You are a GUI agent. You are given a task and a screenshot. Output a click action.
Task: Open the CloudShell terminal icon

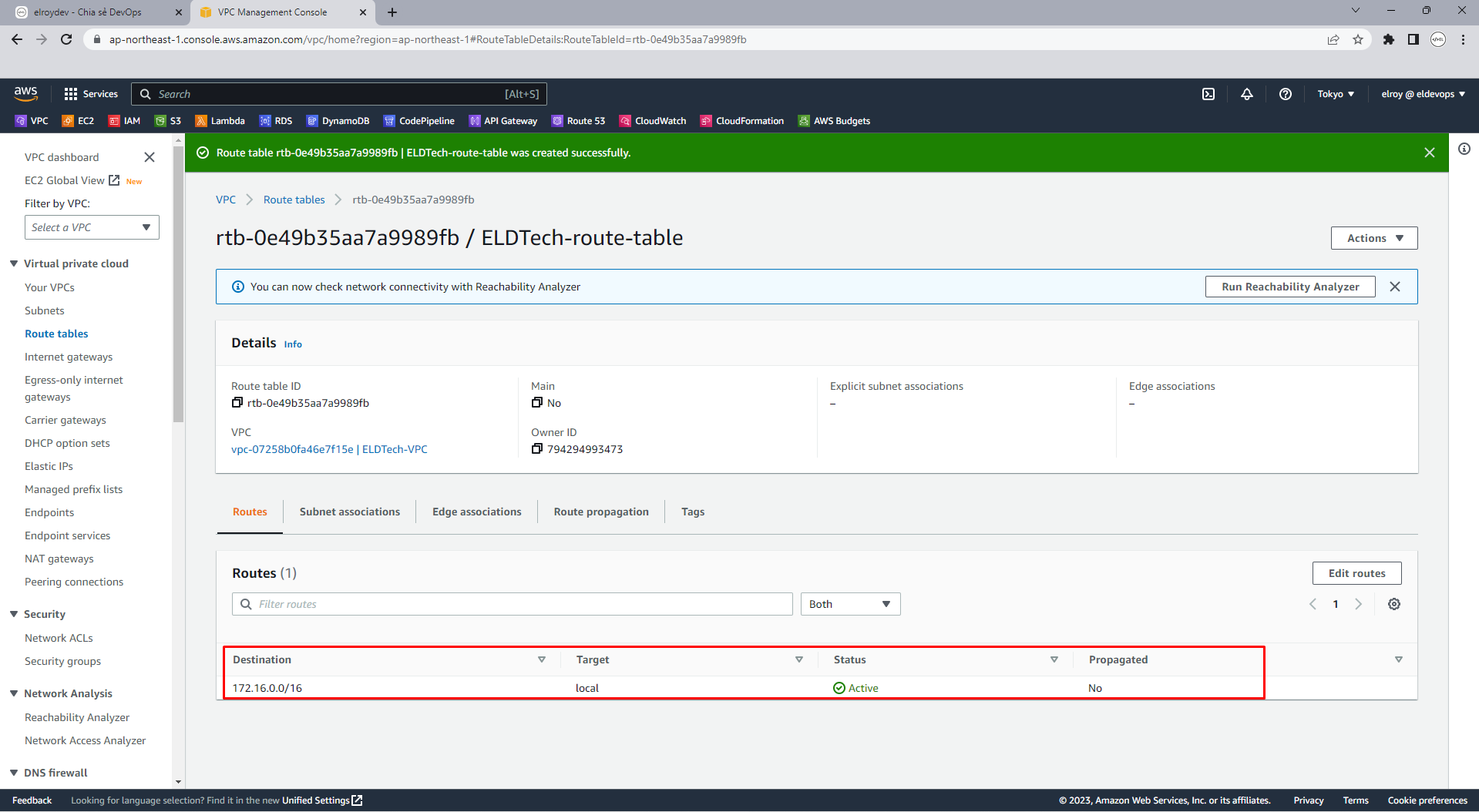coord(1208,94)
